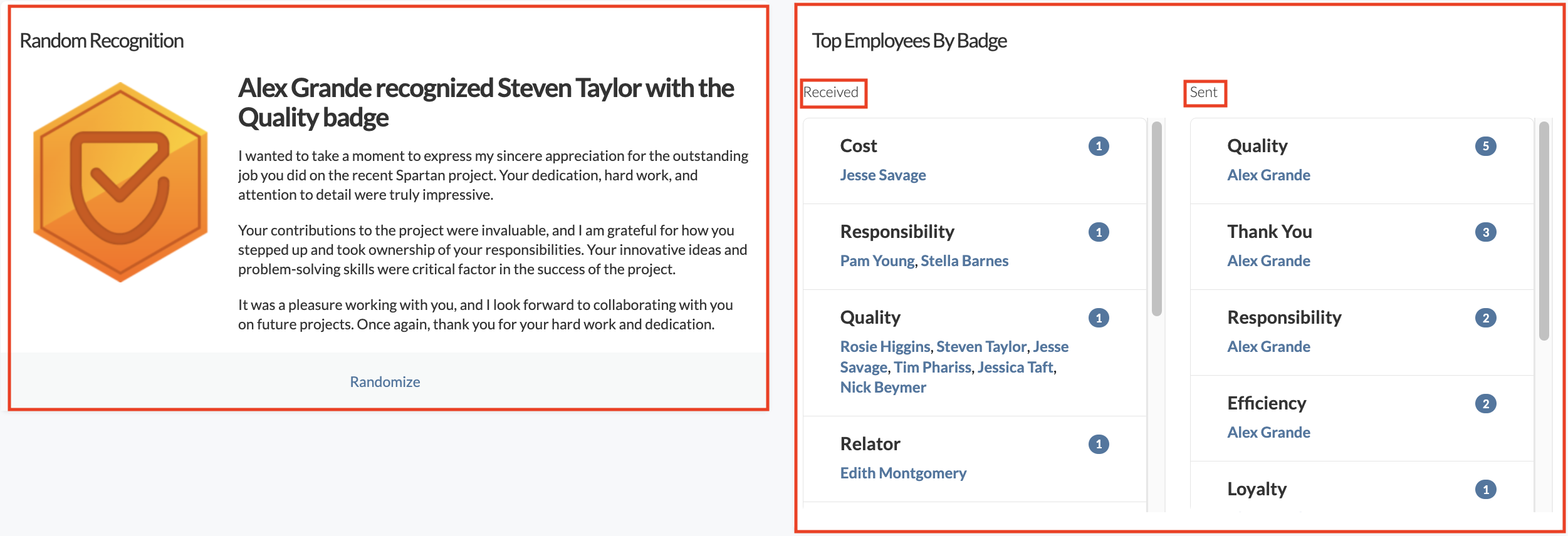Open Jesse Savage under Cost badge
The image size is (1568, 536).
tap(882, 175)
